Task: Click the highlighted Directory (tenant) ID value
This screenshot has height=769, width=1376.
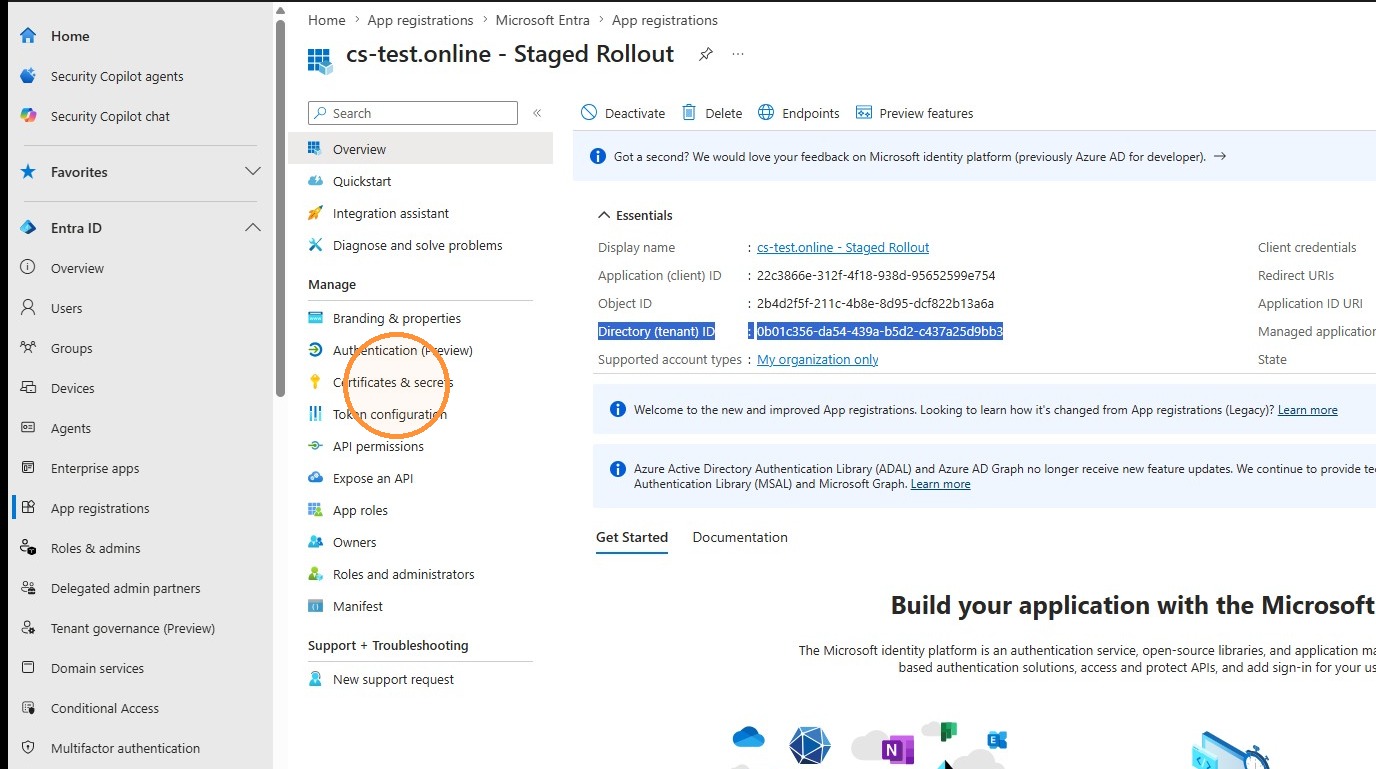Action: 880,331
